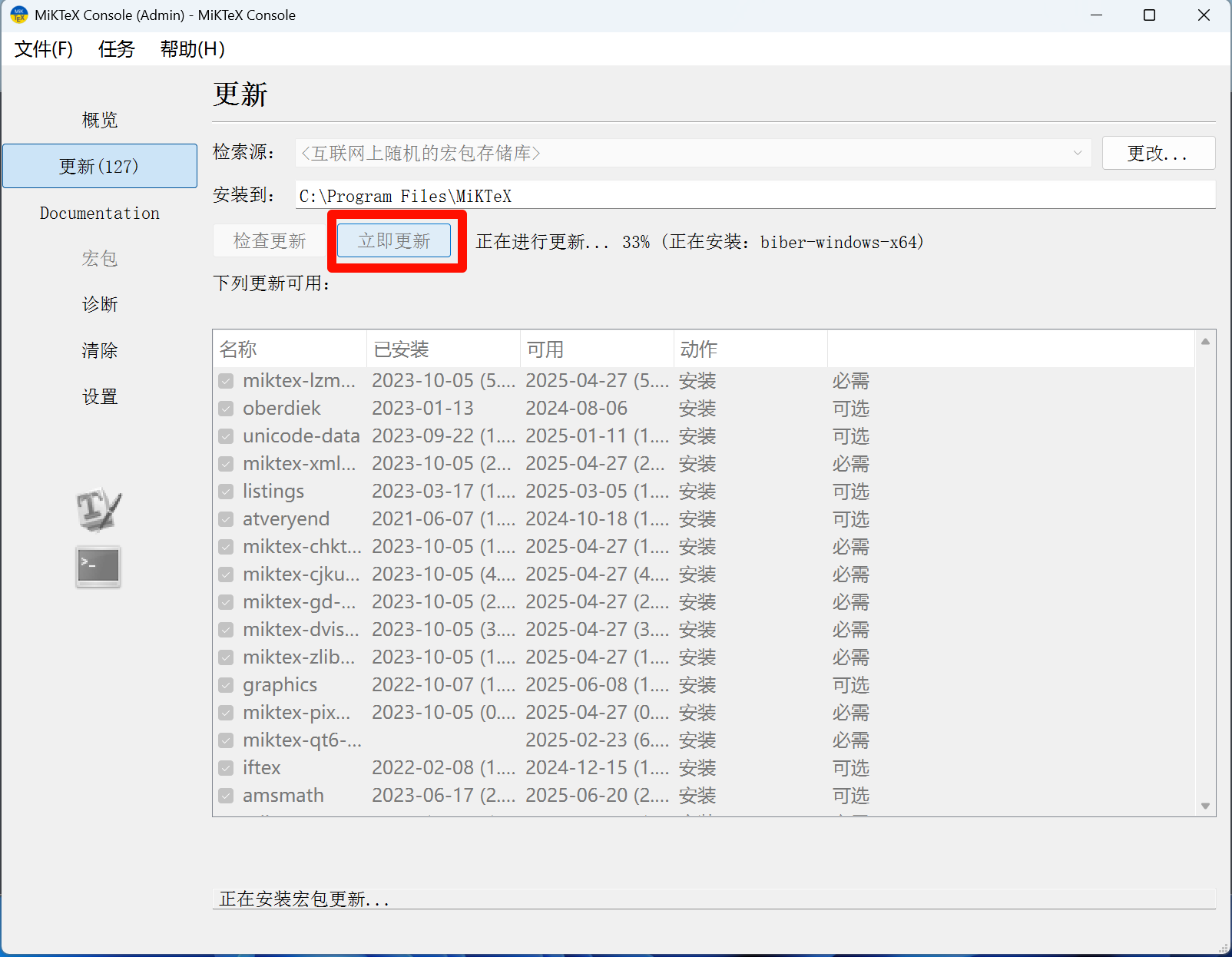1232x957 pixels.
Task: Select the 更新 (127) sidebar tab
Action: pyautogui.click(x=100, y=166)
